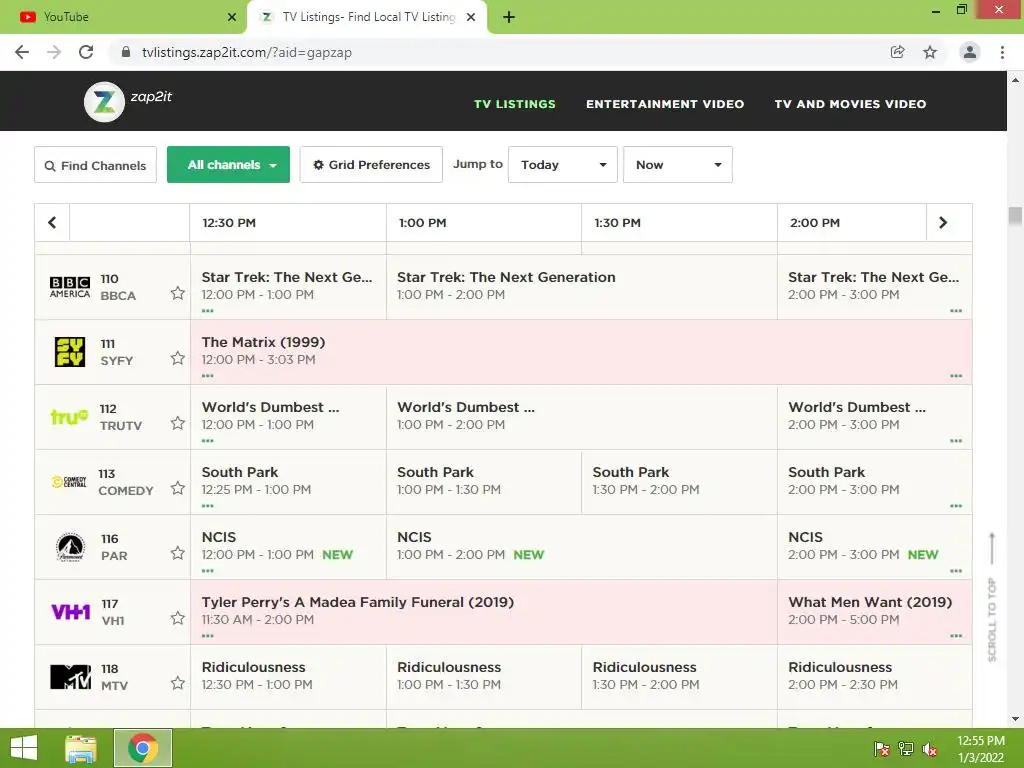1024x768 pixels.
Task: Click the SYFY channel logo
Action: (x=70, y=352)
